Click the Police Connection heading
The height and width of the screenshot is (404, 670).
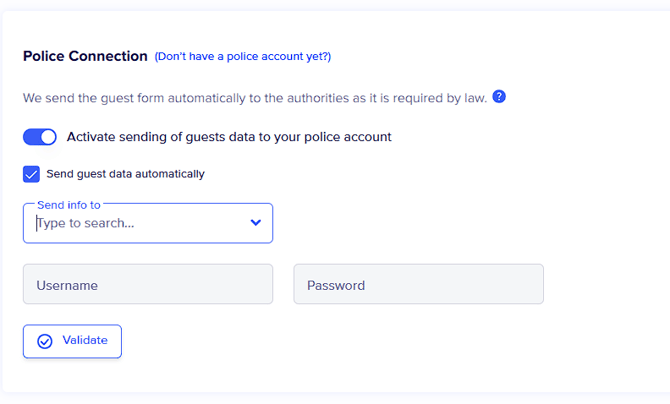click(85, 56)
